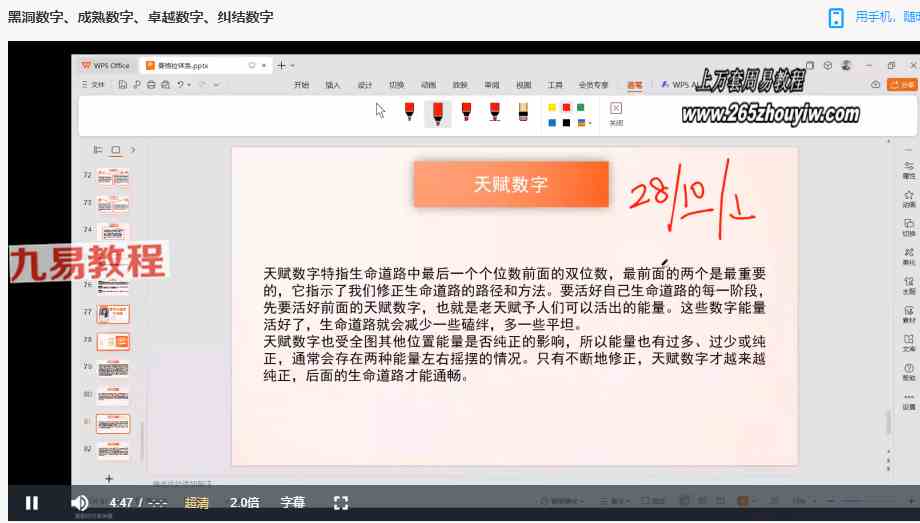Select the highlighted red marker pen

tap(437, 113)
